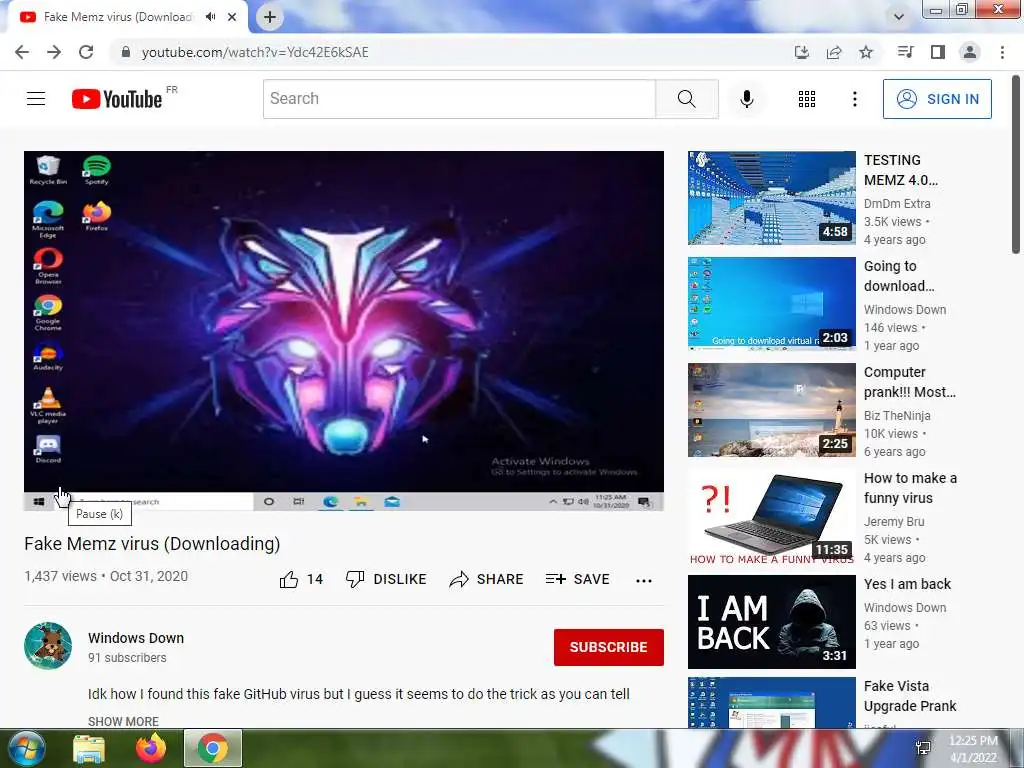Click the Computer prank!!! Most… title

point(910,382)
